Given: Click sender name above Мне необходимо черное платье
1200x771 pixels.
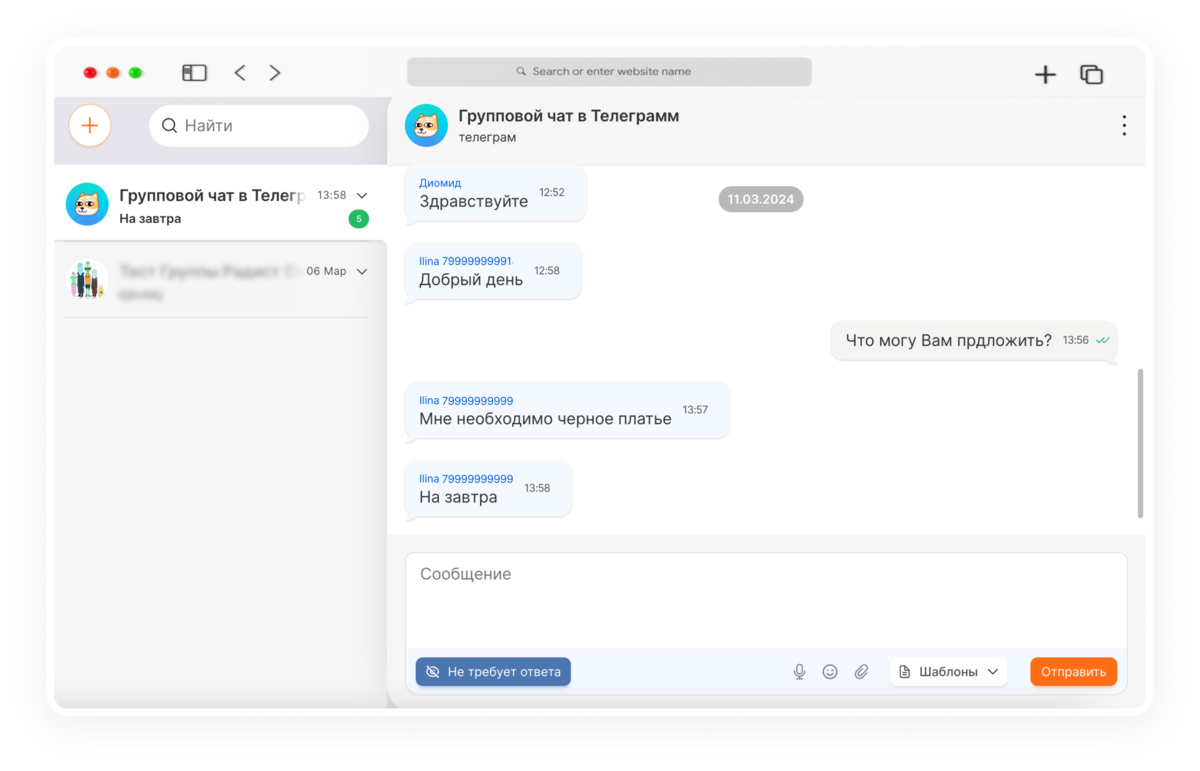Looking at the screenshot, I should point(466,400).
